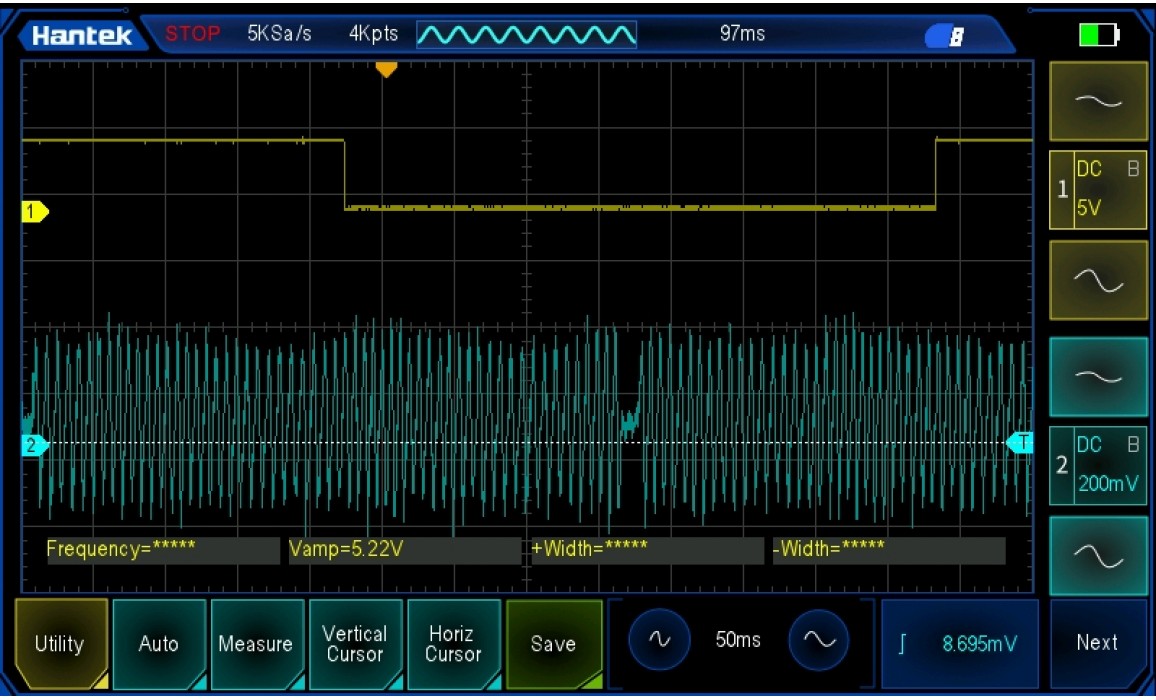Click the cyan large-wave button below channel 2

coord(1098,556)
